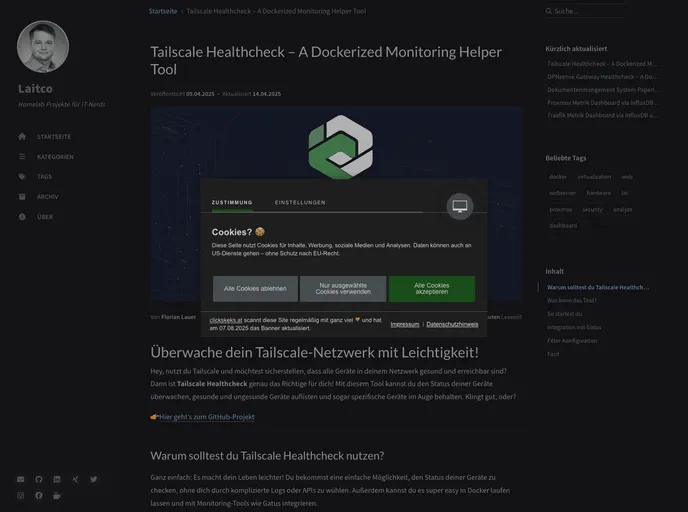Open Tags in sidebar menu
Viewport: 688px width, 512px height.
(x=44, y=176)
